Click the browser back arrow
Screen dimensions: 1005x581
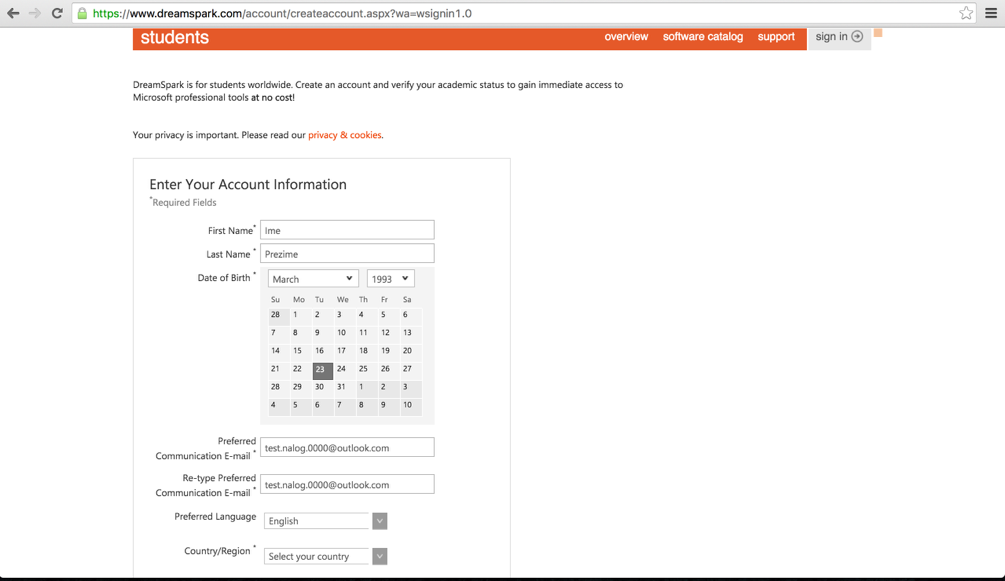[13, 13]
